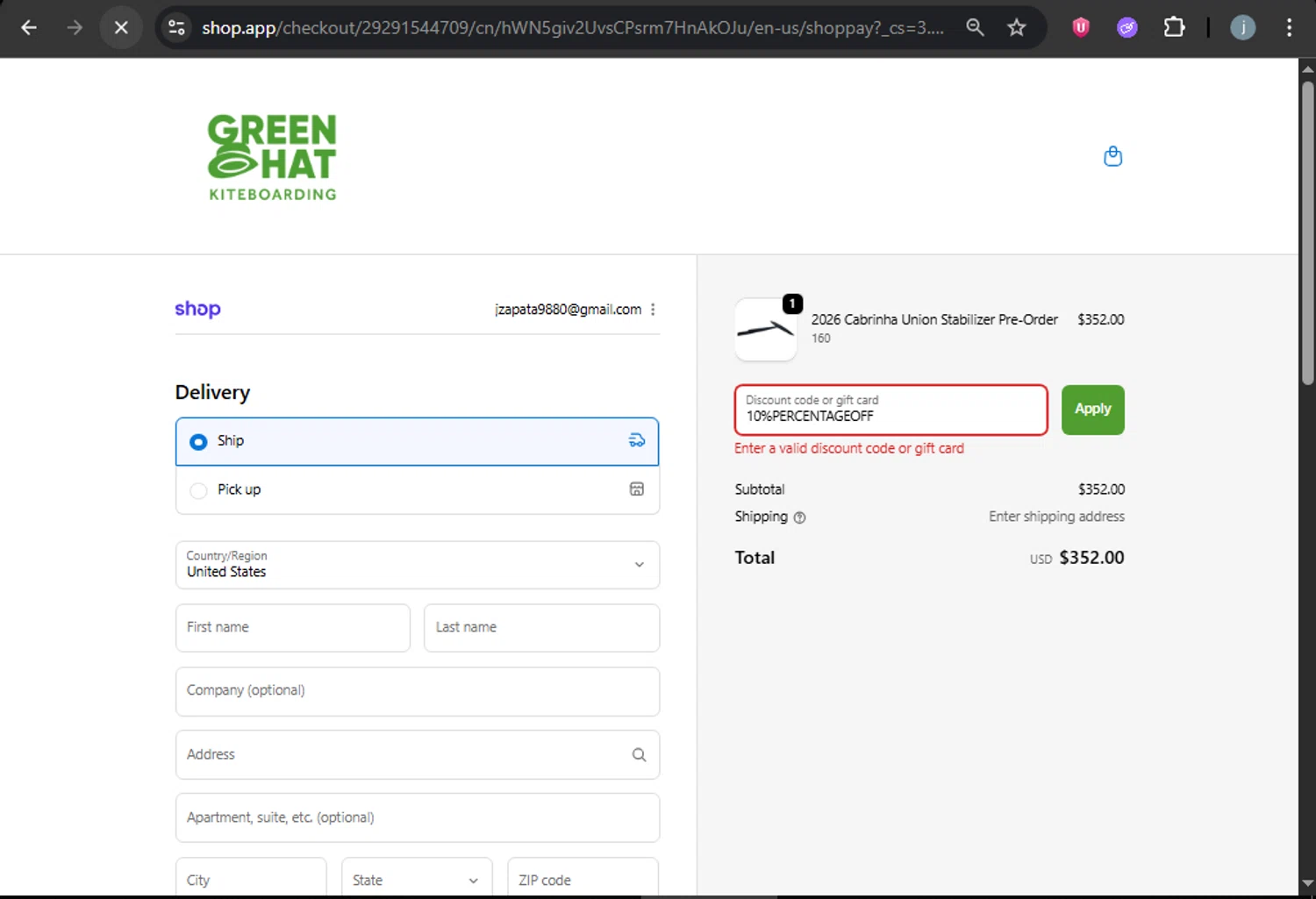Click the Shop Pay logo

coord(197,309)
